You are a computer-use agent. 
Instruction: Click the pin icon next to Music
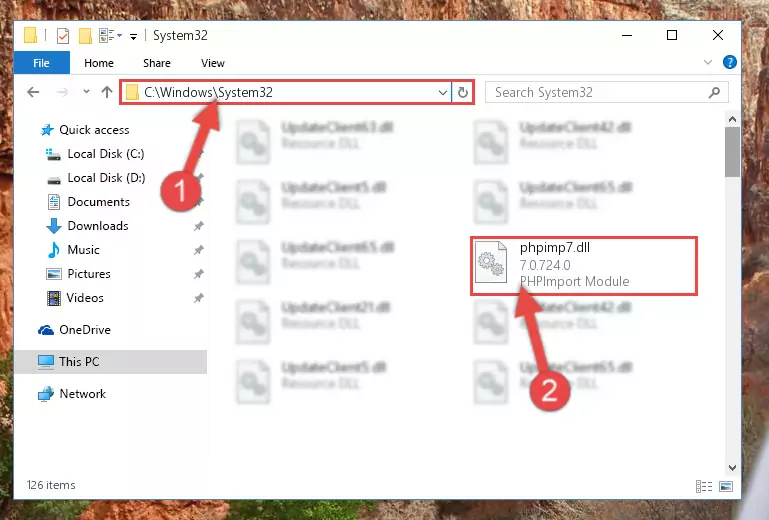(x=198, y=250)
